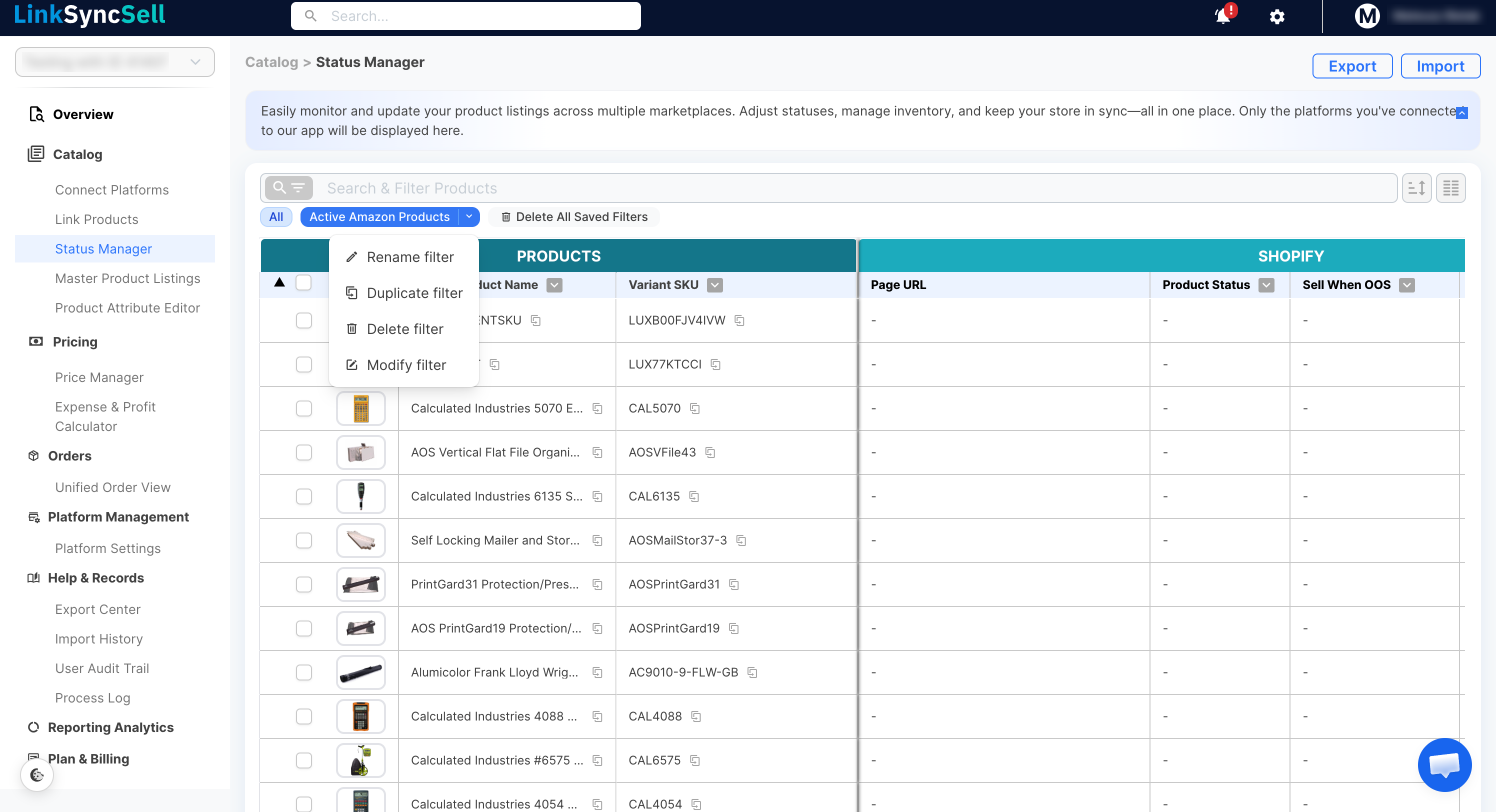The height and width of the screenshot is (812, 1497).
Task: Check the CAL6135 product row
Action: tap(304, 497)
